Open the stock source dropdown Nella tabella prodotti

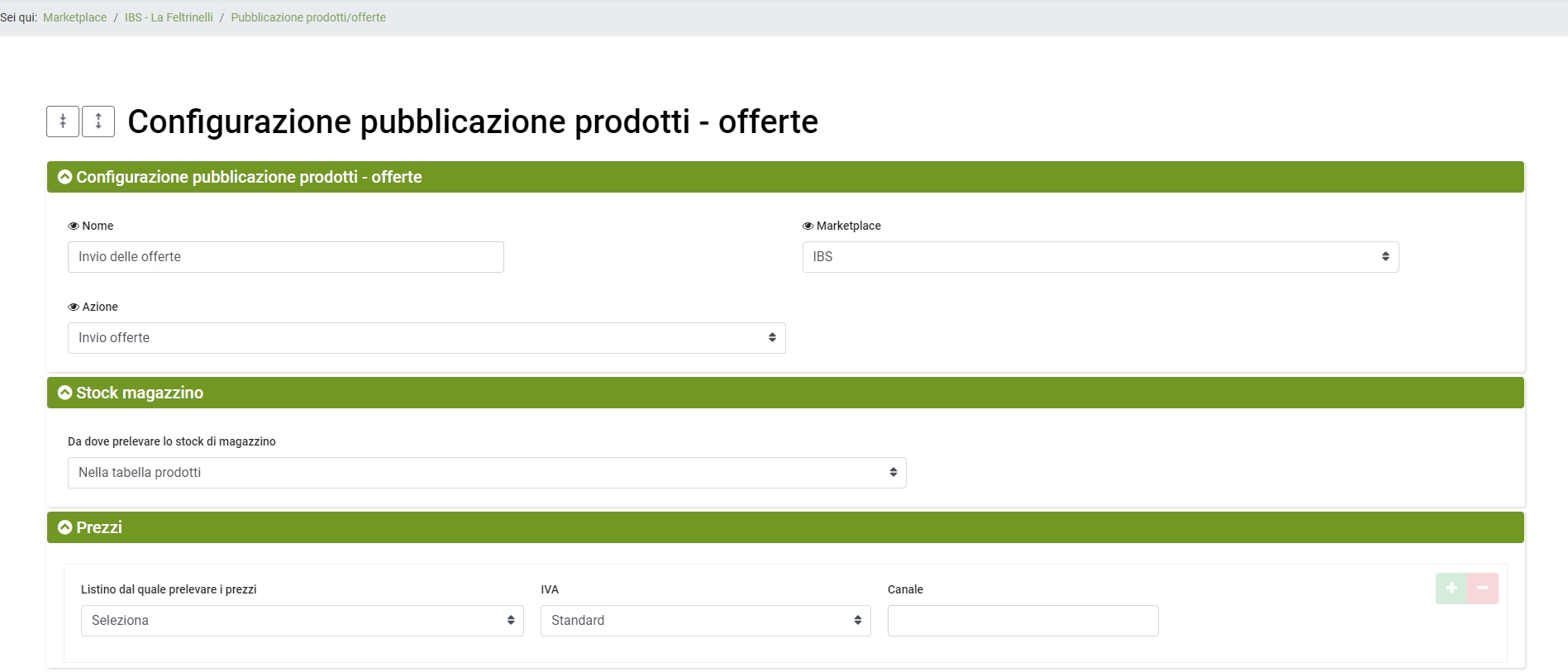487,473
